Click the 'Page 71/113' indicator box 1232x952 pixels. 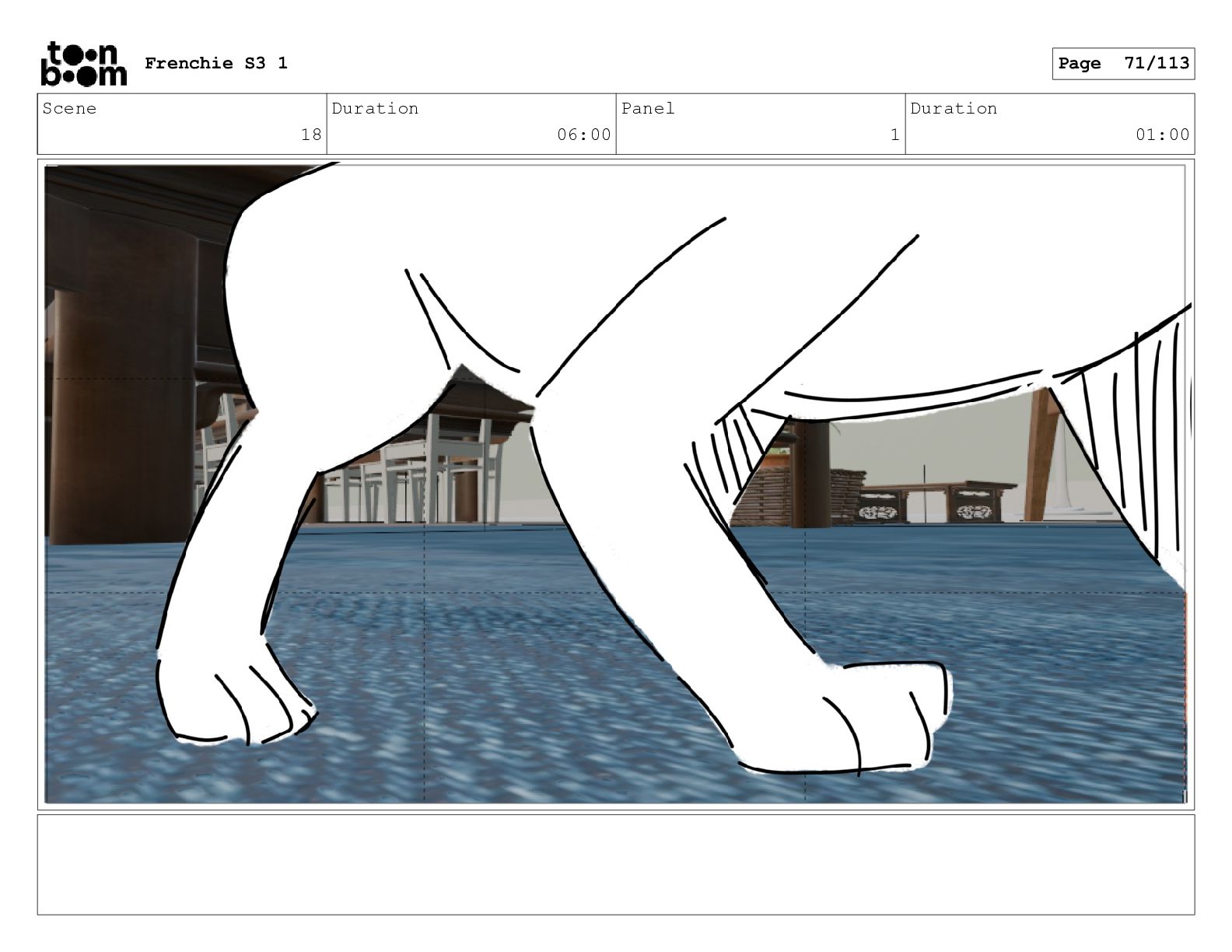click(1123, 64)
